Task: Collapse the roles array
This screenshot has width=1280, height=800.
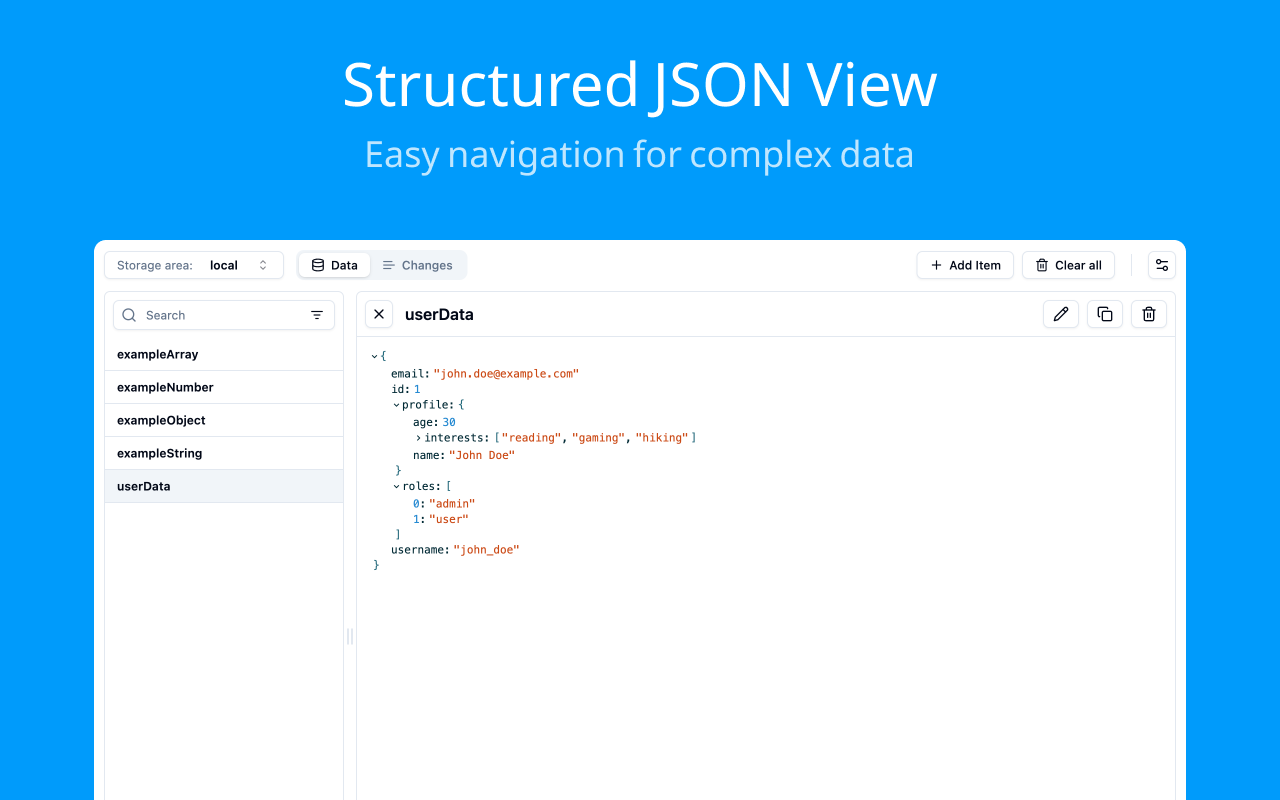Action: tap(396, 486)
